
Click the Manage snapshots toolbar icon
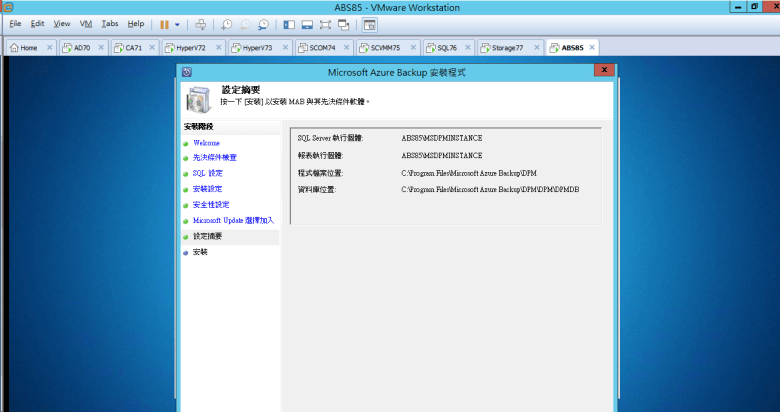pyautogui.click(x=263, y=24)
